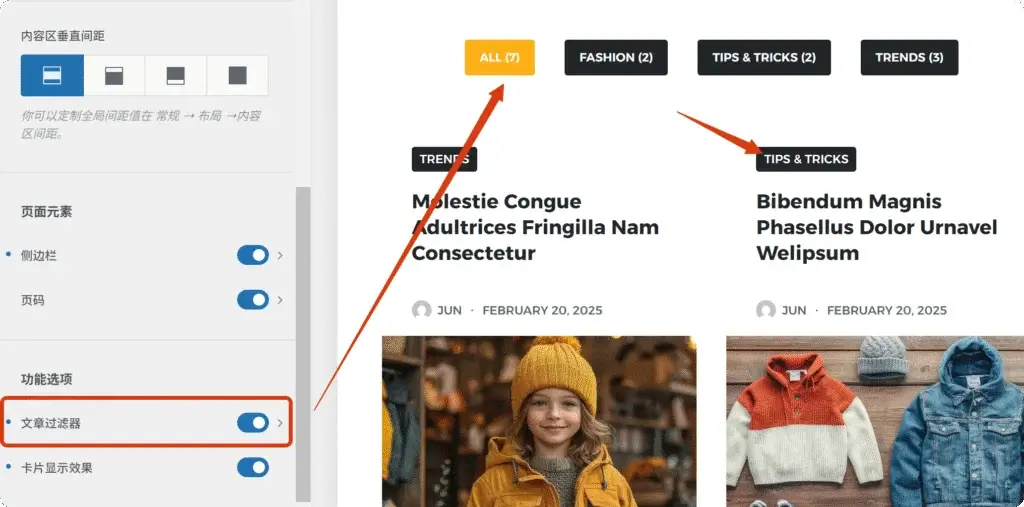Turn off the 文章过滤器 post filter switch
The height and width of the screenshot is (507, 1024).
tap(253, 423)
